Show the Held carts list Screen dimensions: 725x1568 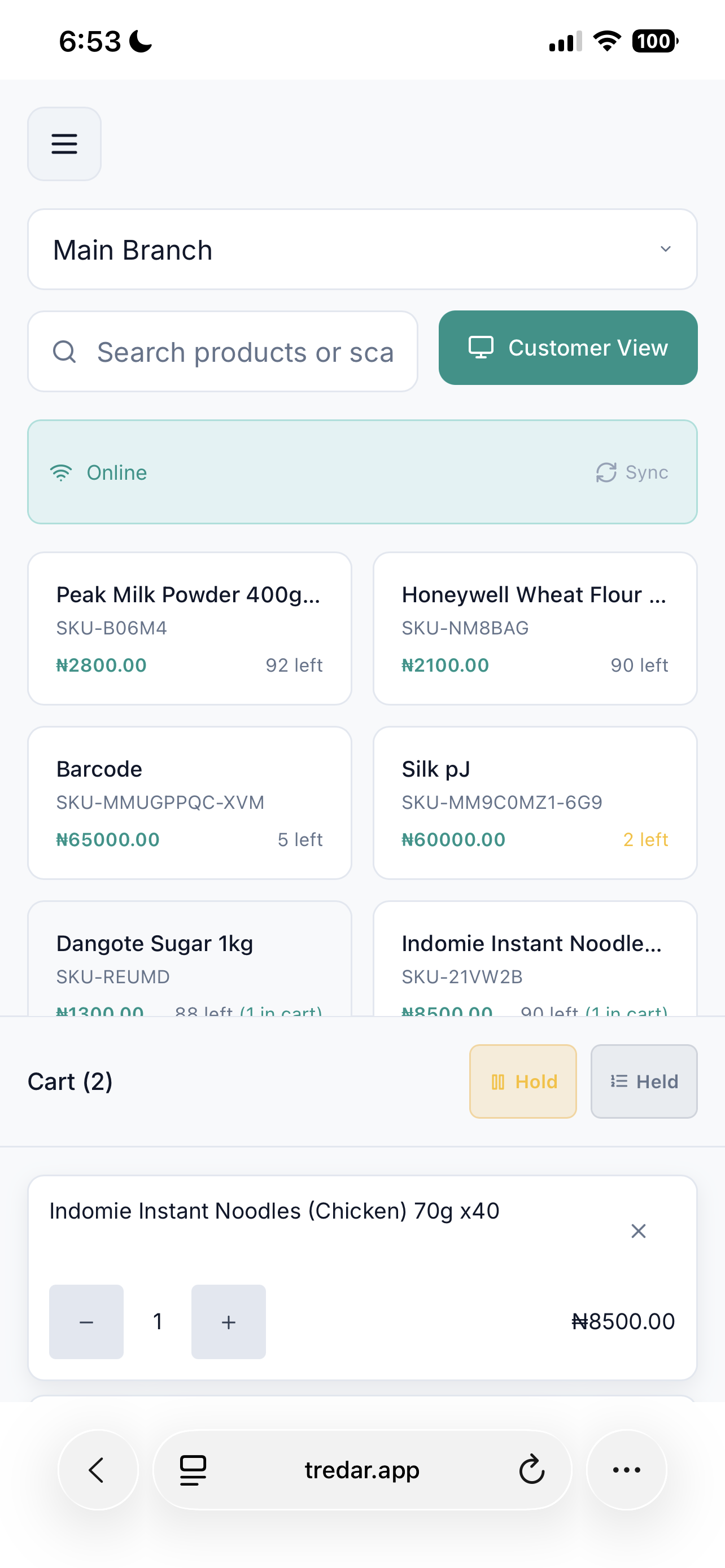[x=644, y=1081]
